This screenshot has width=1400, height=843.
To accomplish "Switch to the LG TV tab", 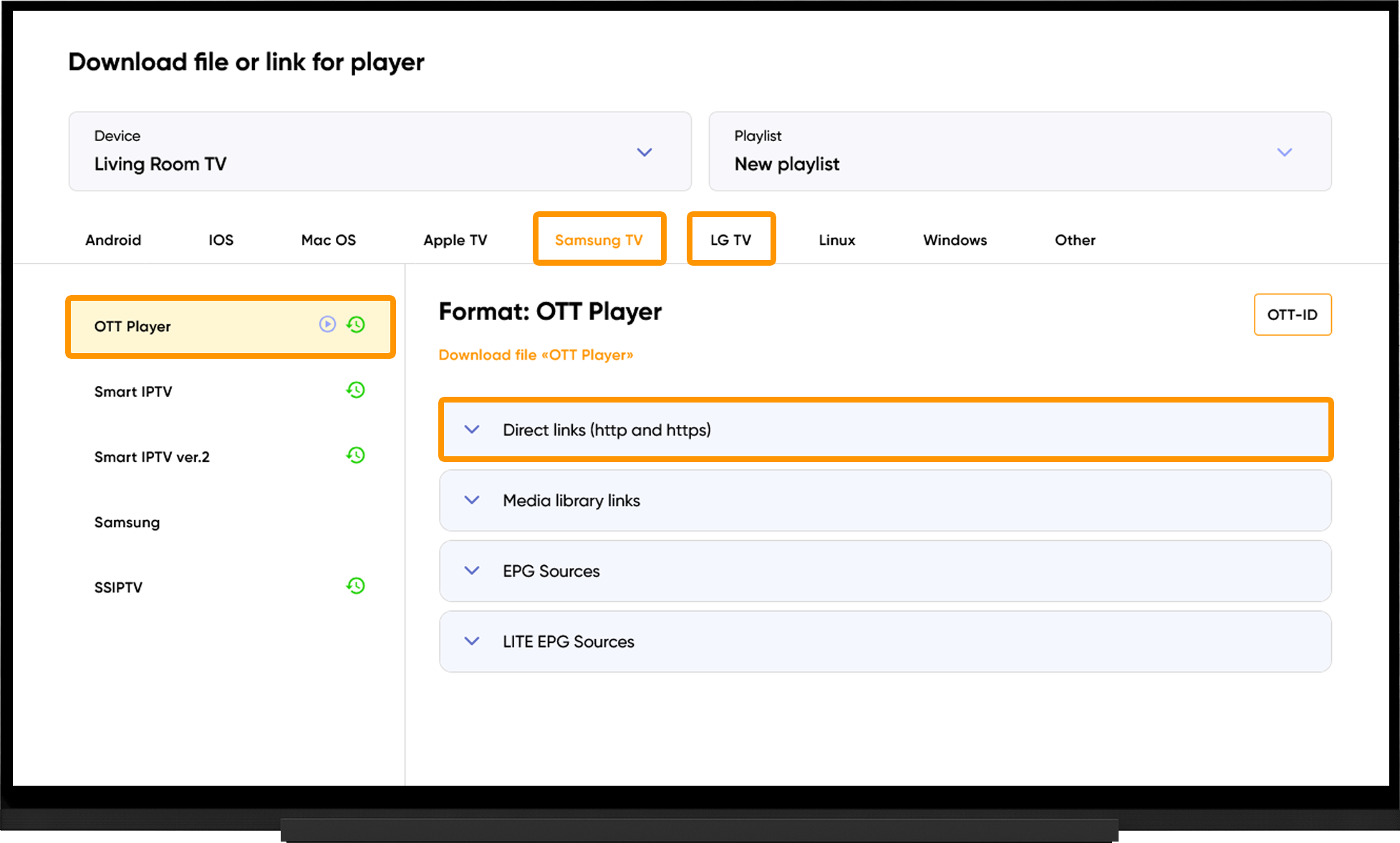I will click(731, 239).
